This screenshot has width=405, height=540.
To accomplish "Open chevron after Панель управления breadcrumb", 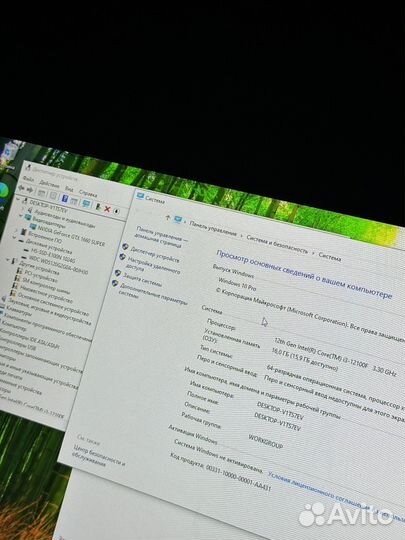I will point(241,236).
